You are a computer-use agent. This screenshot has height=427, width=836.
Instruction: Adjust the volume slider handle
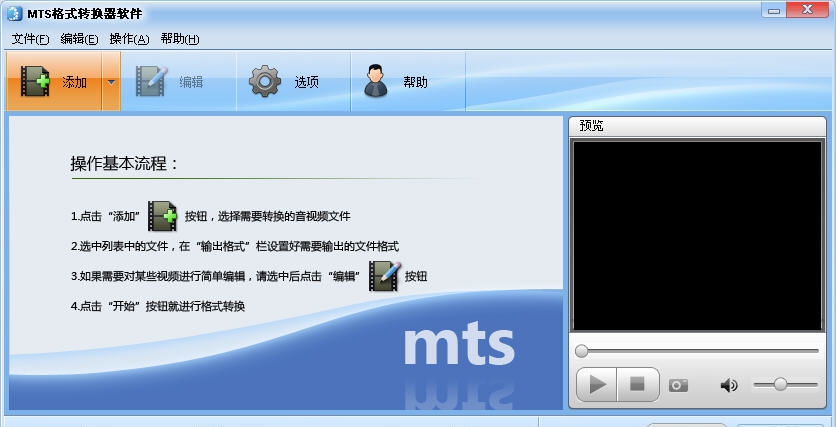coord(780,384)
